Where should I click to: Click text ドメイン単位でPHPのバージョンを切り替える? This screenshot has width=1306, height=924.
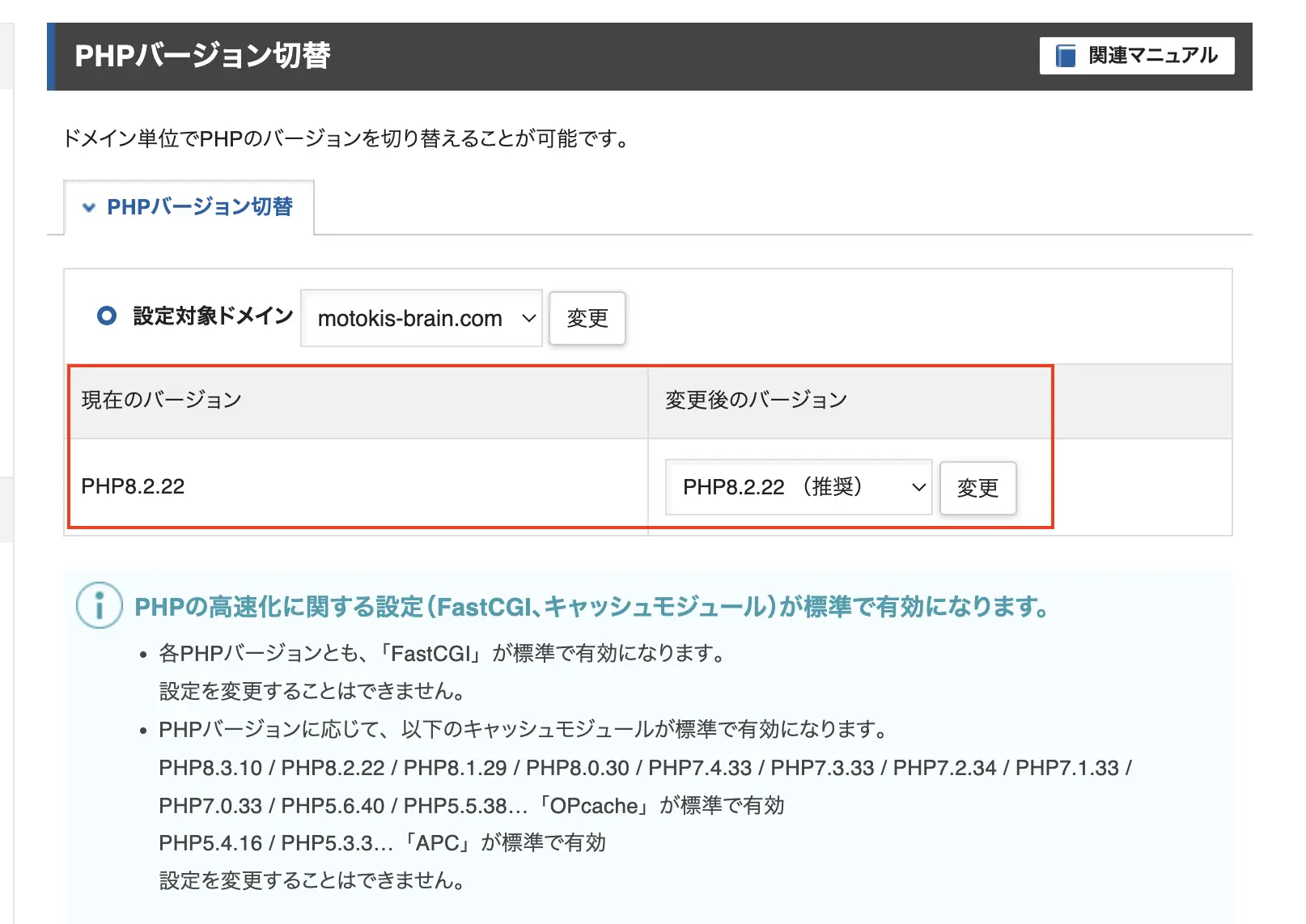click(346, 139)
